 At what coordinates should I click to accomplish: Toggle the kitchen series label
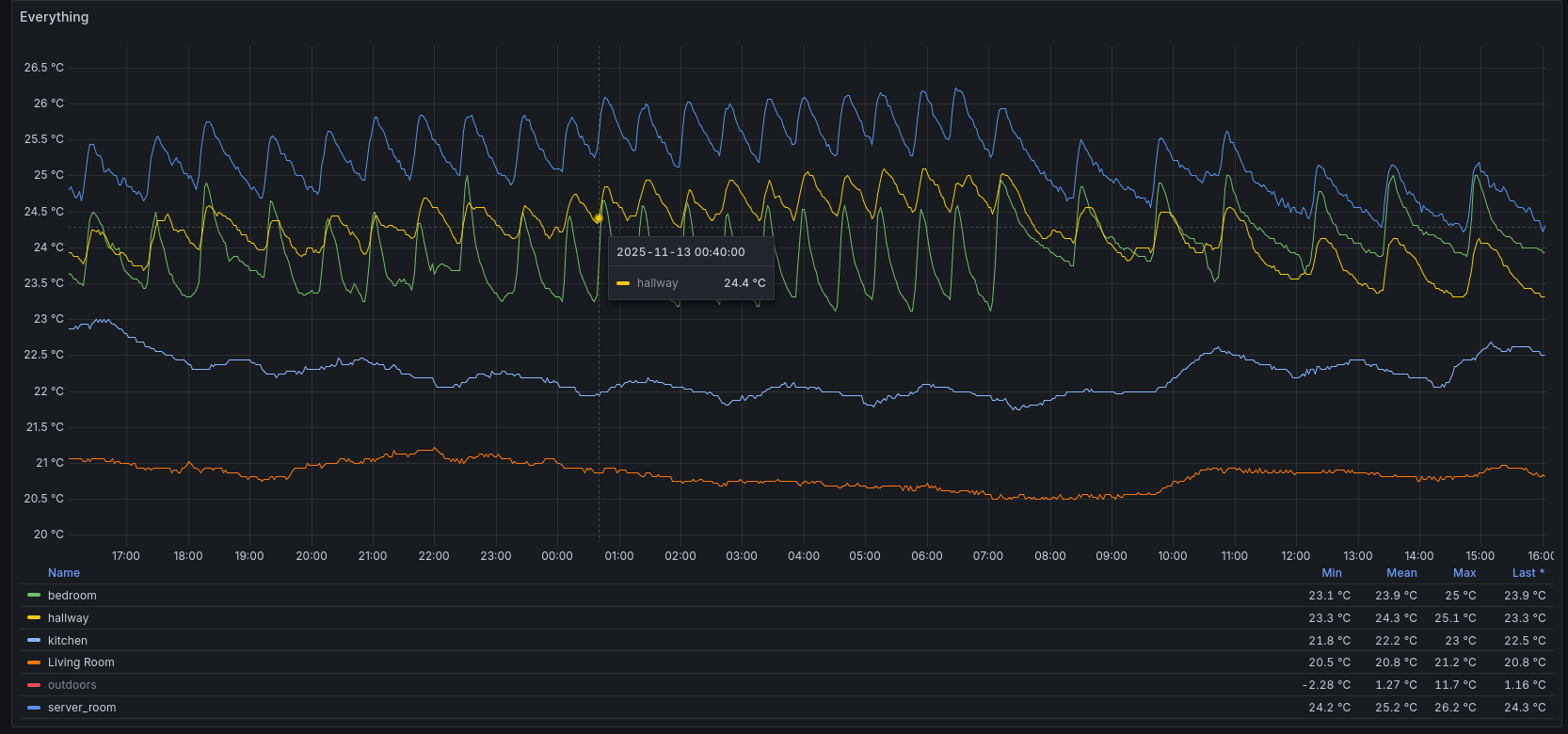point(68,641)
